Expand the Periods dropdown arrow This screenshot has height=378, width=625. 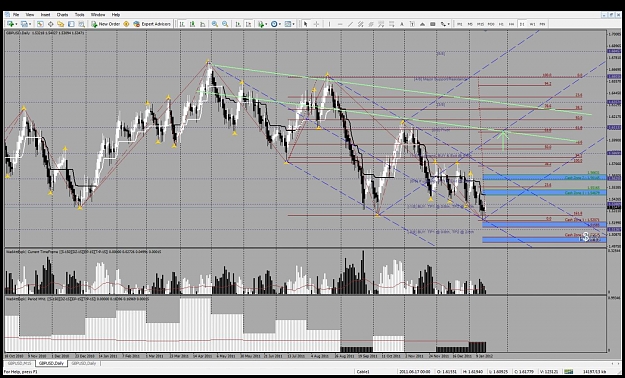(x=280, y=24)
